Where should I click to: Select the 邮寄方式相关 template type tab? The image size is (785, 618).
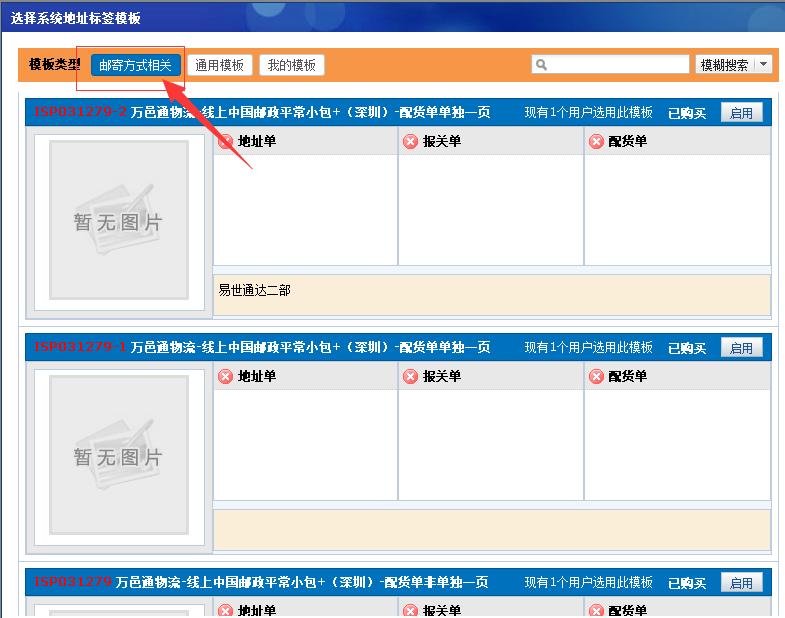coord(135,65)
